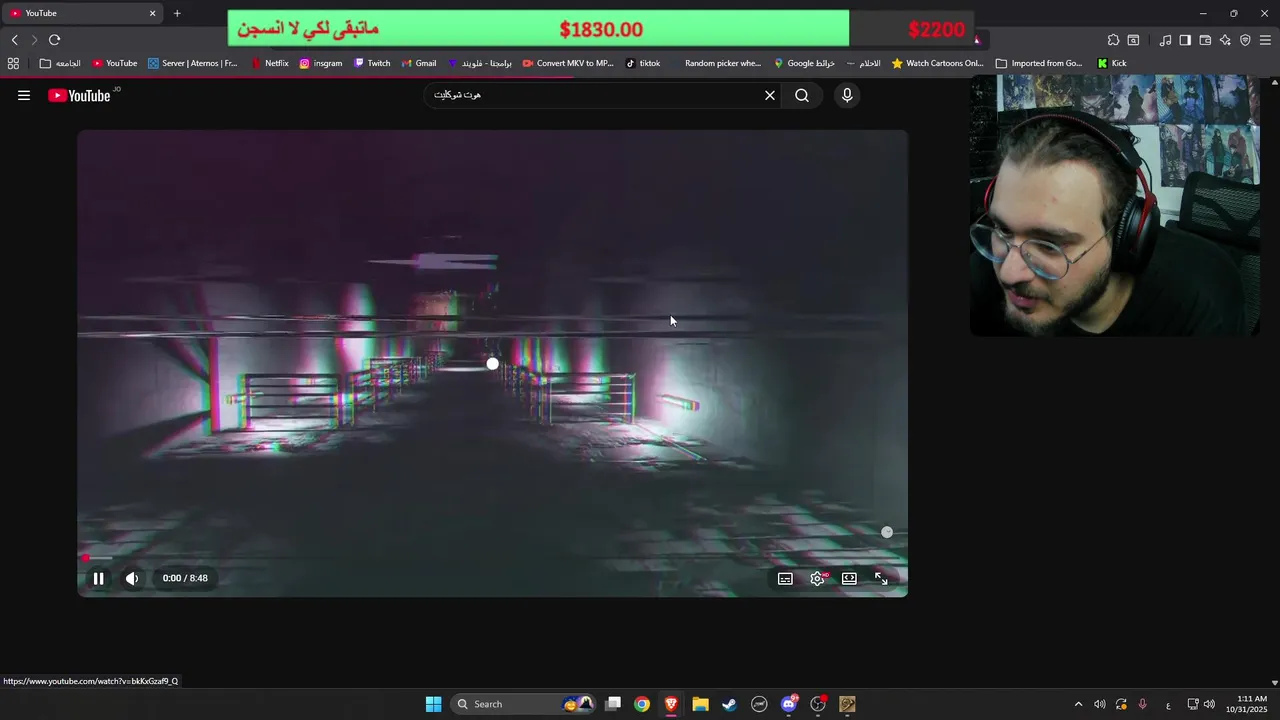
Task: Toggle the browser sidebar panel
Action: pos(1185,40)
